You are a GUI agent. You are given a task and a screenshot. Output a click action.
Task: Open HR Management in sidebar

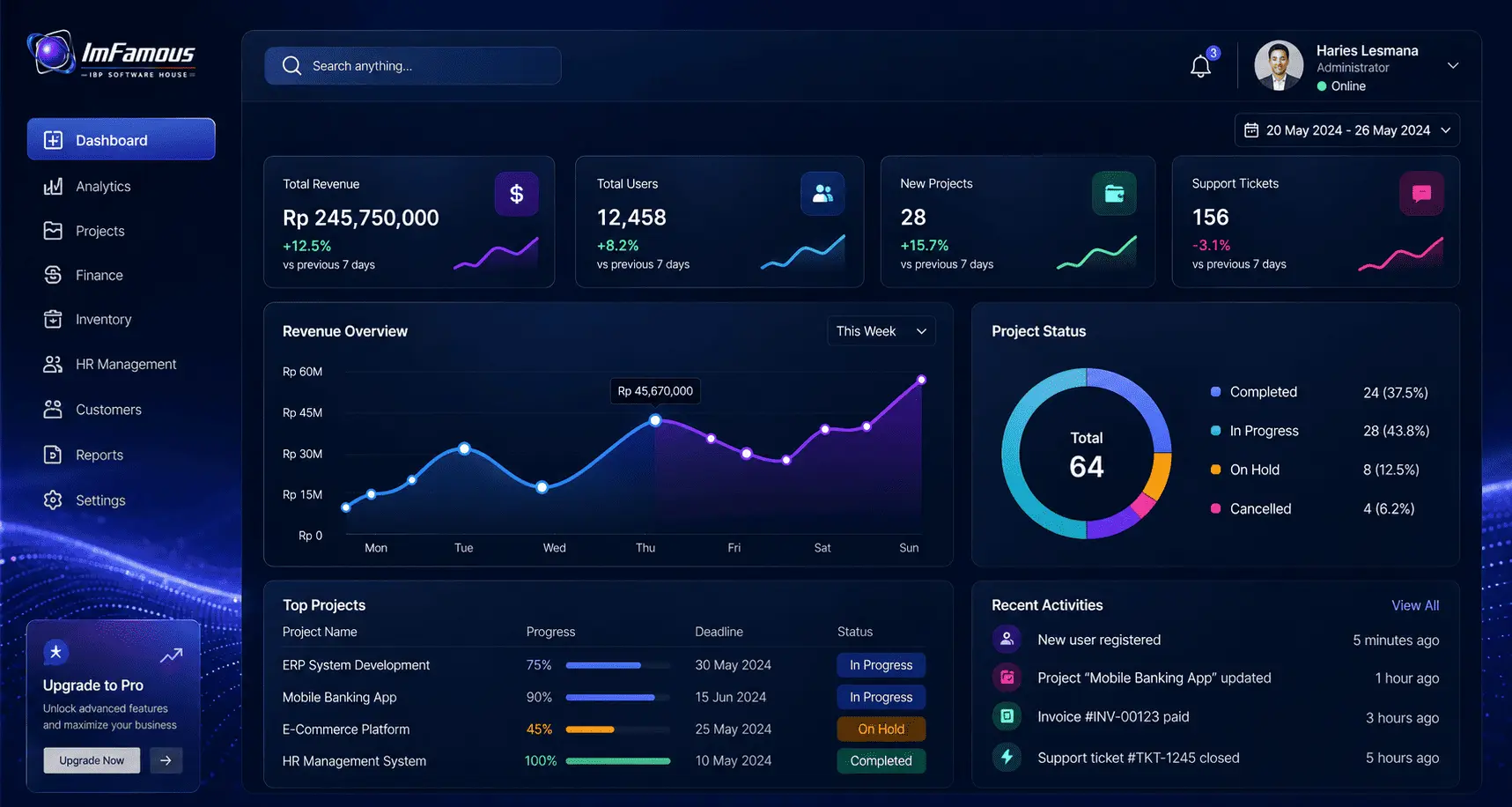coord(126,364)
